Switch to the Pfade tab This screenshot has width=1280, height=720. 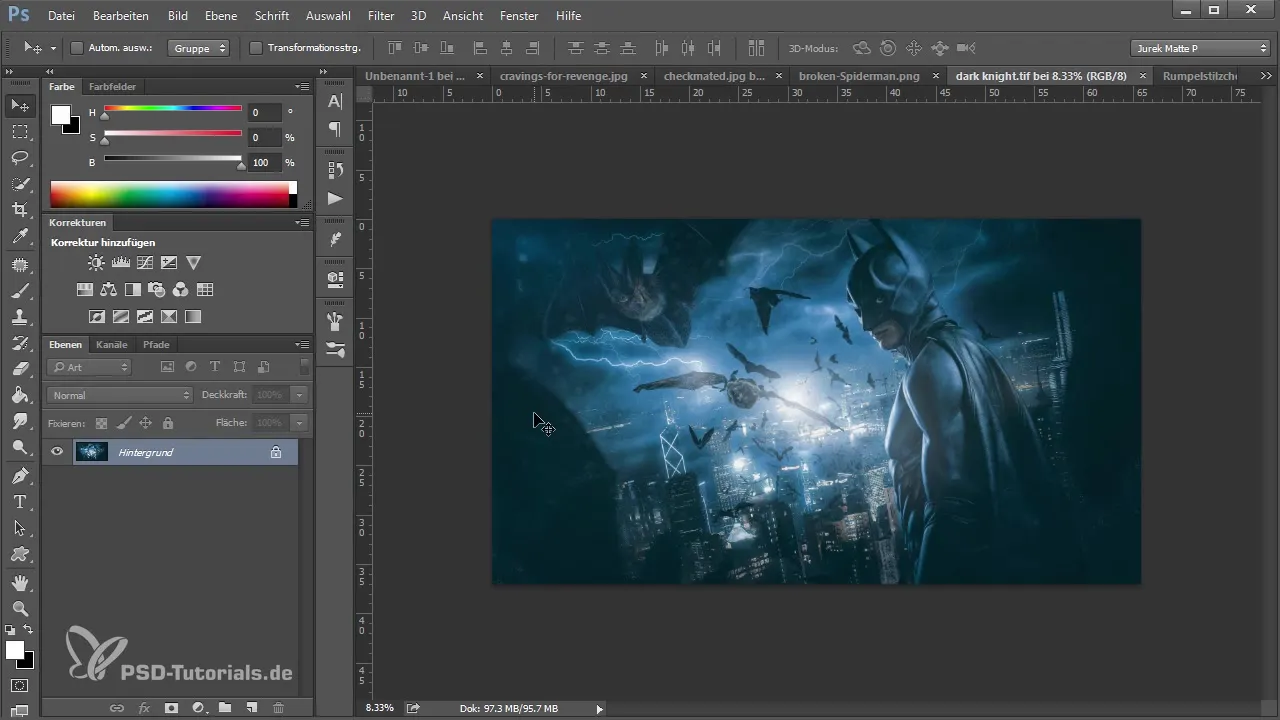pos(156,345)
